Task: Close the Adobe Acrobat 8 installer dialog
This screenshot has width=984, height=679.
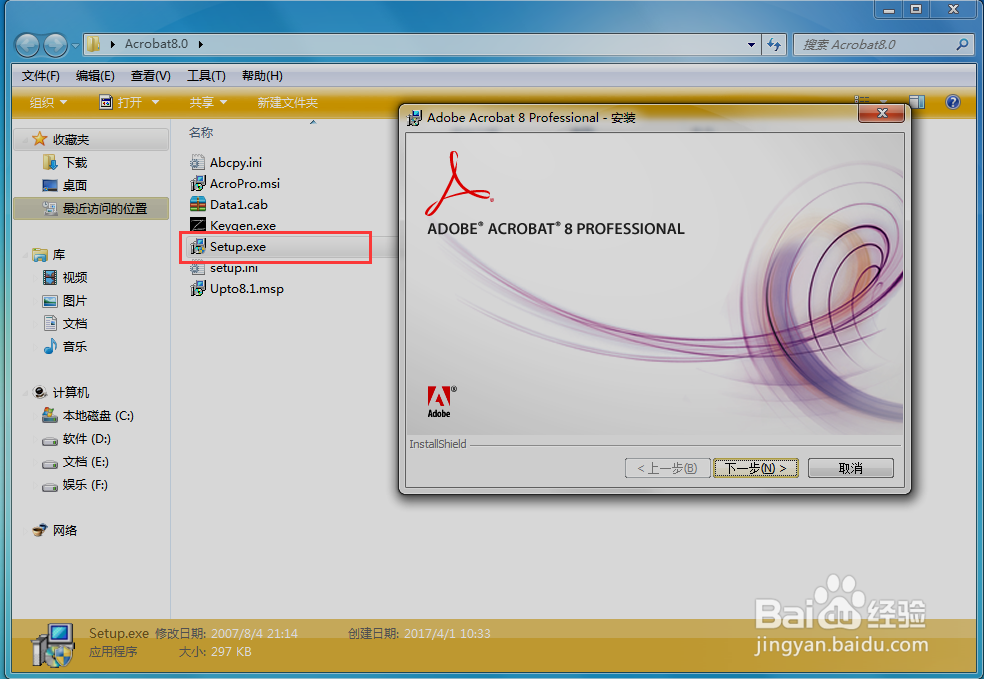Action: 882,114
